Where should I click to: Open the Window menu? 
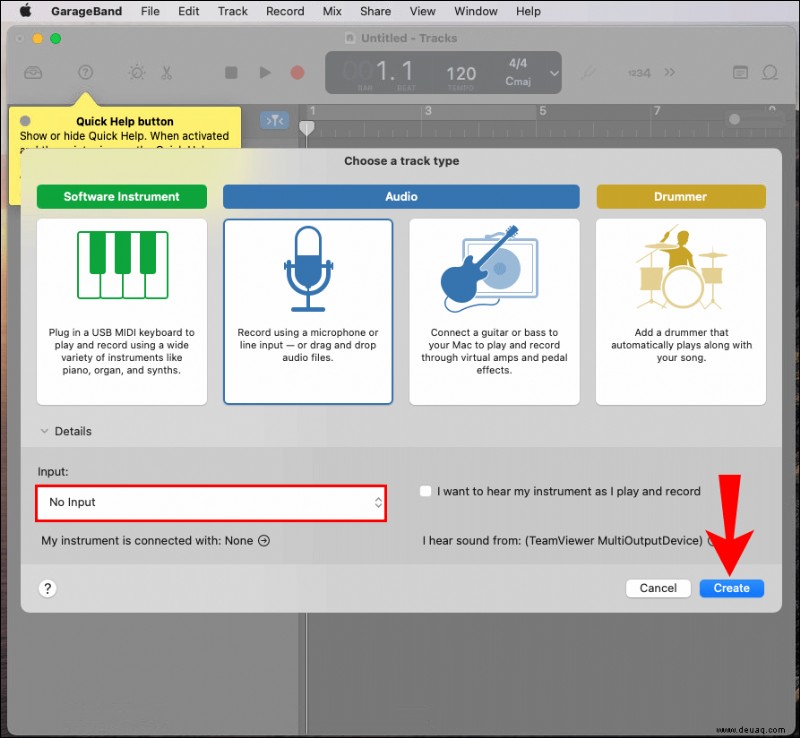[476, 11]
